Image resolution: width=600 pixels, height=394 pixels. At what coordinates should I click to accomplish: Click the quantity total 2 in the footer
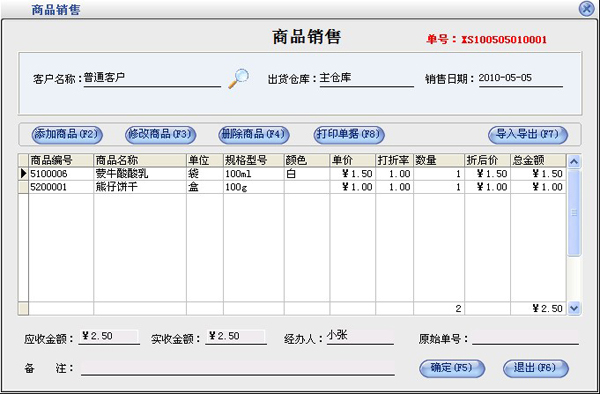439,308
